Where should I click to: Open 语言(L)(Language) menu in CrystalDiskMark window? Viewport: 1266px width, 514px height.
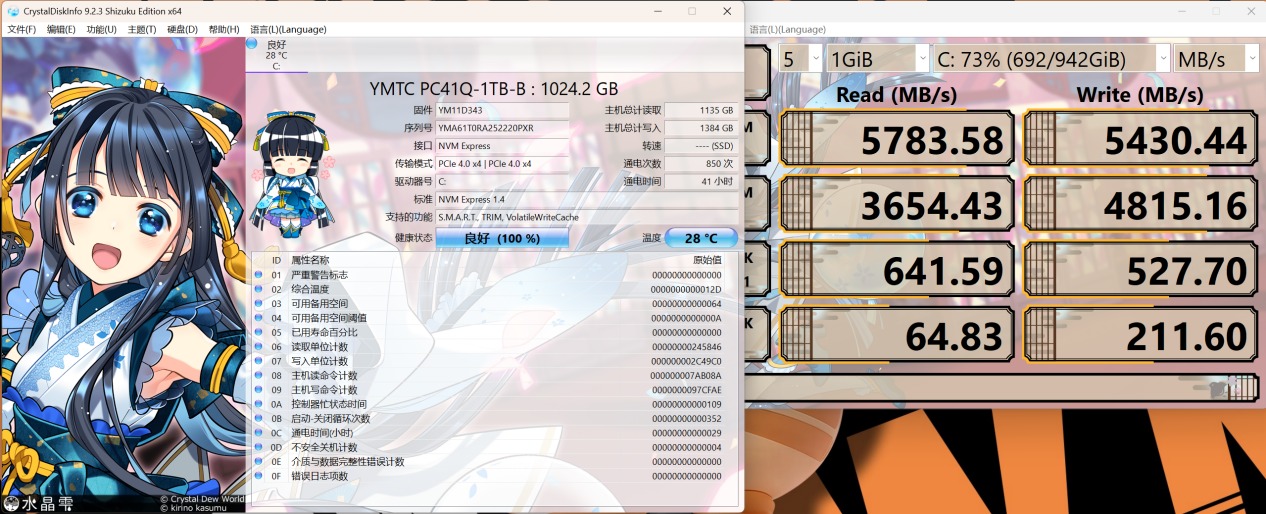[788, 30]
